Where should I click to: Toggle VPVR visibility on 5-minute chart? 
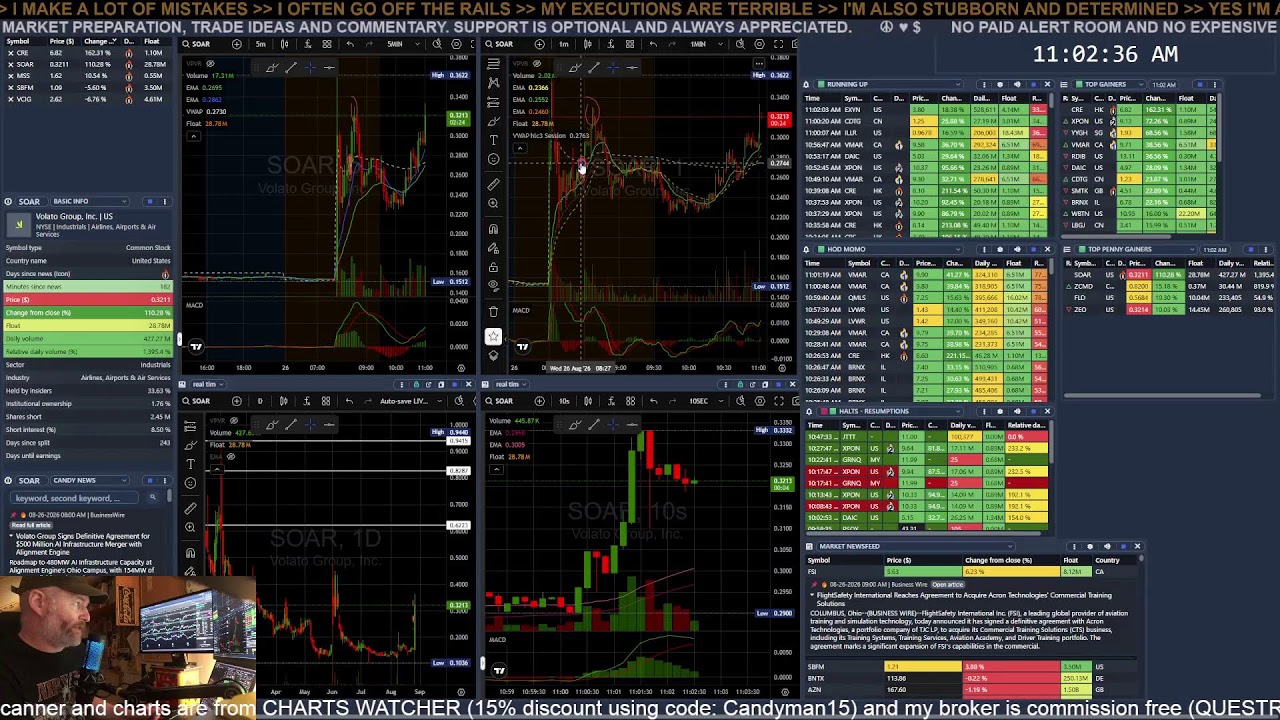(210, 64)
